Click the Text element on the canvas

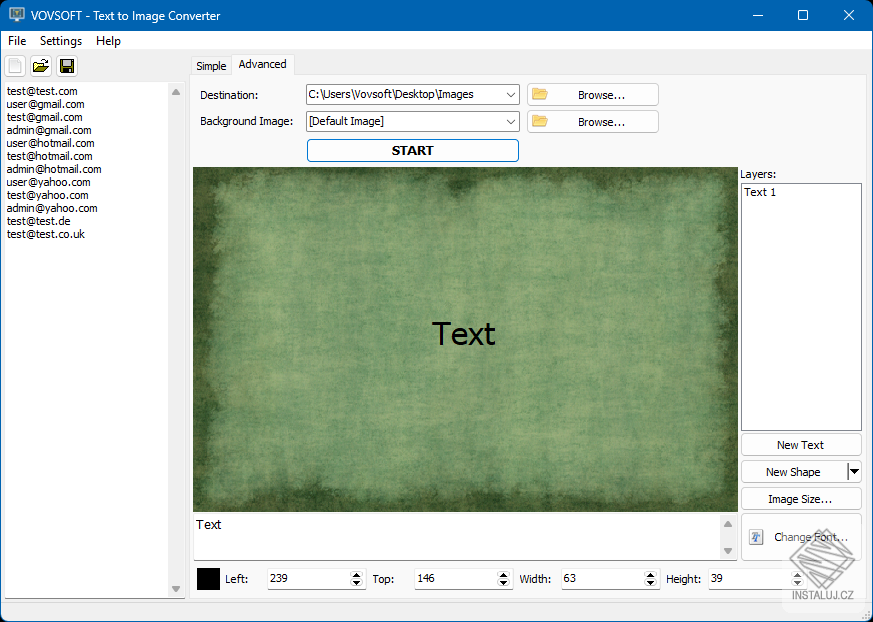[463, 334]
